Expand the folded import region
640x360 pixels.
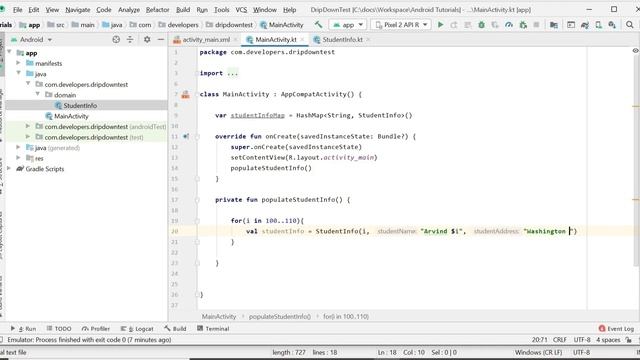coord(232,73)
